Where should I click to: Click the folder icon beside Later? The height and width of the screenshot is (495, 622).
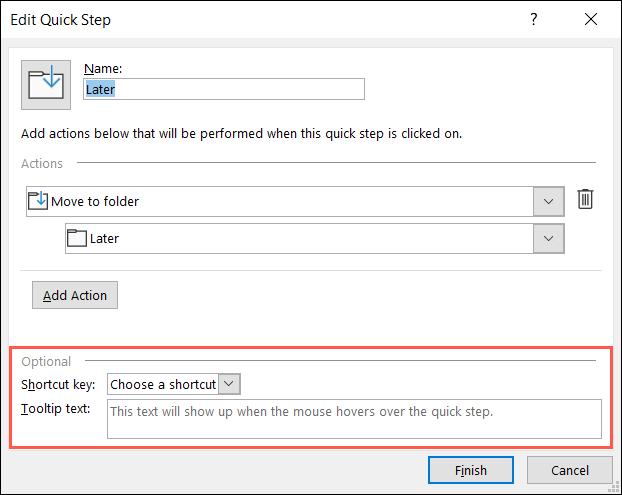(x=77, y=238)
